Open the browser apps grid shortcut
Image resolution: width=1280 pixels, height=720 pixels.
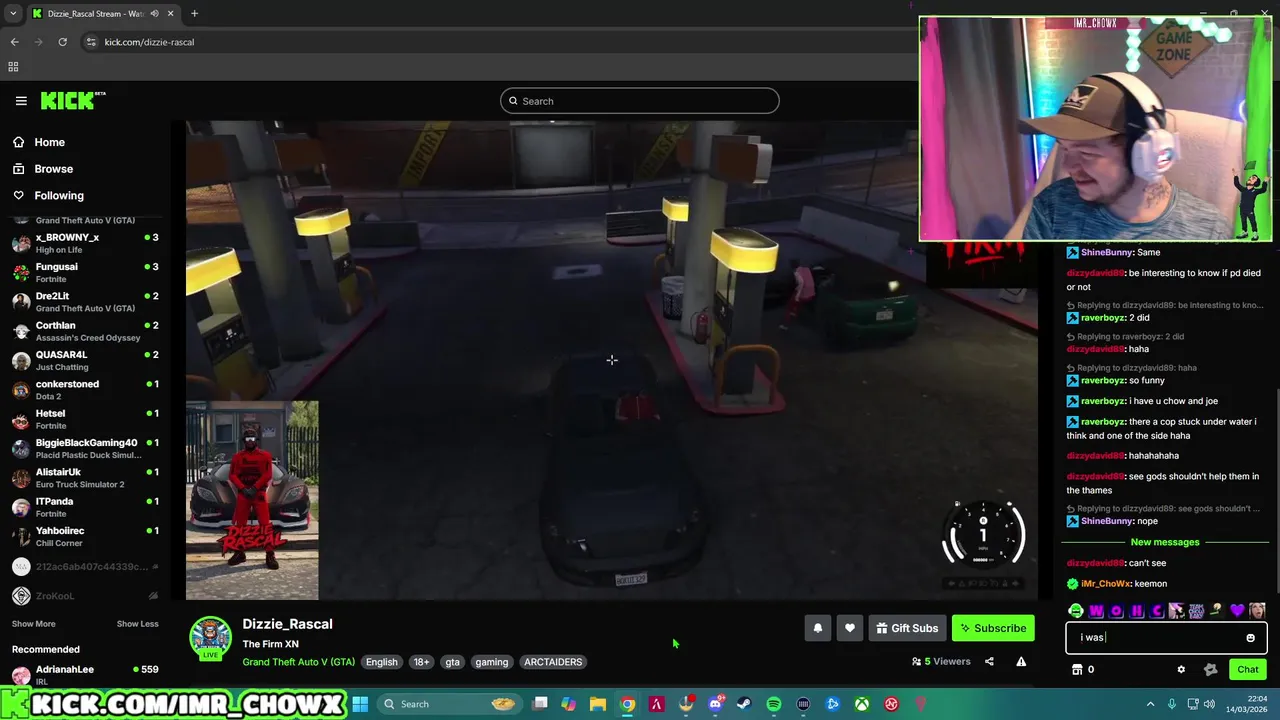[13, 67]
